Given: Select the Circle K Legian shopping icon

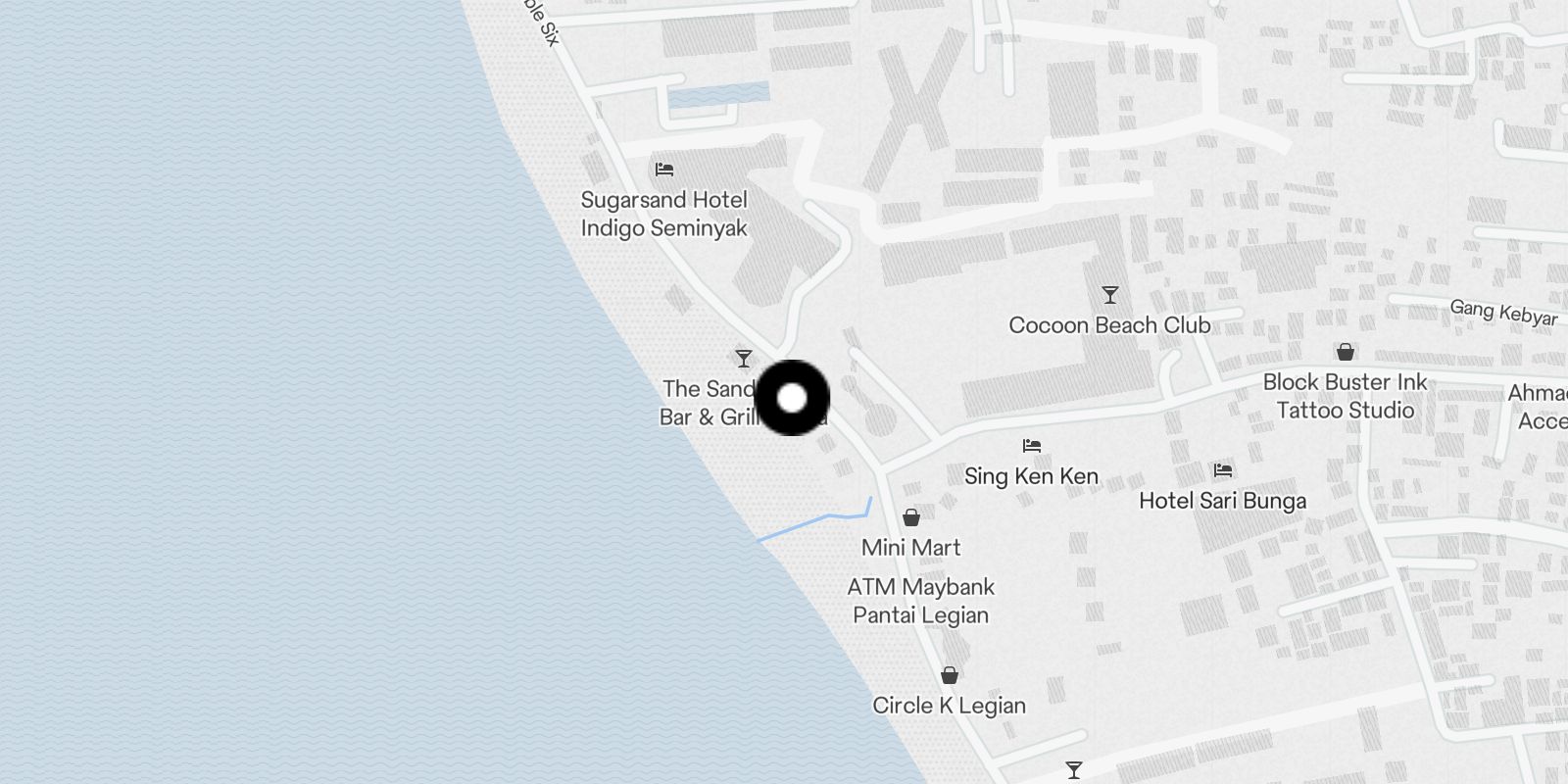Looking at the screenshot, I should (x=950, y=675).
